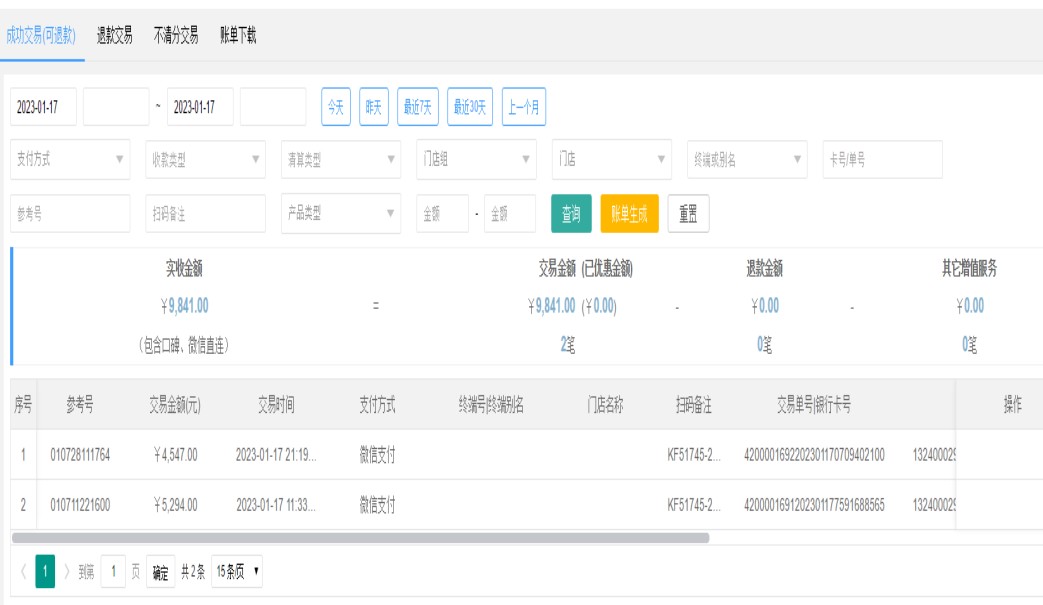Screen dimensions: 1043x605
Task: Open the 15条/页 page size selector
Action: point(238,571)
